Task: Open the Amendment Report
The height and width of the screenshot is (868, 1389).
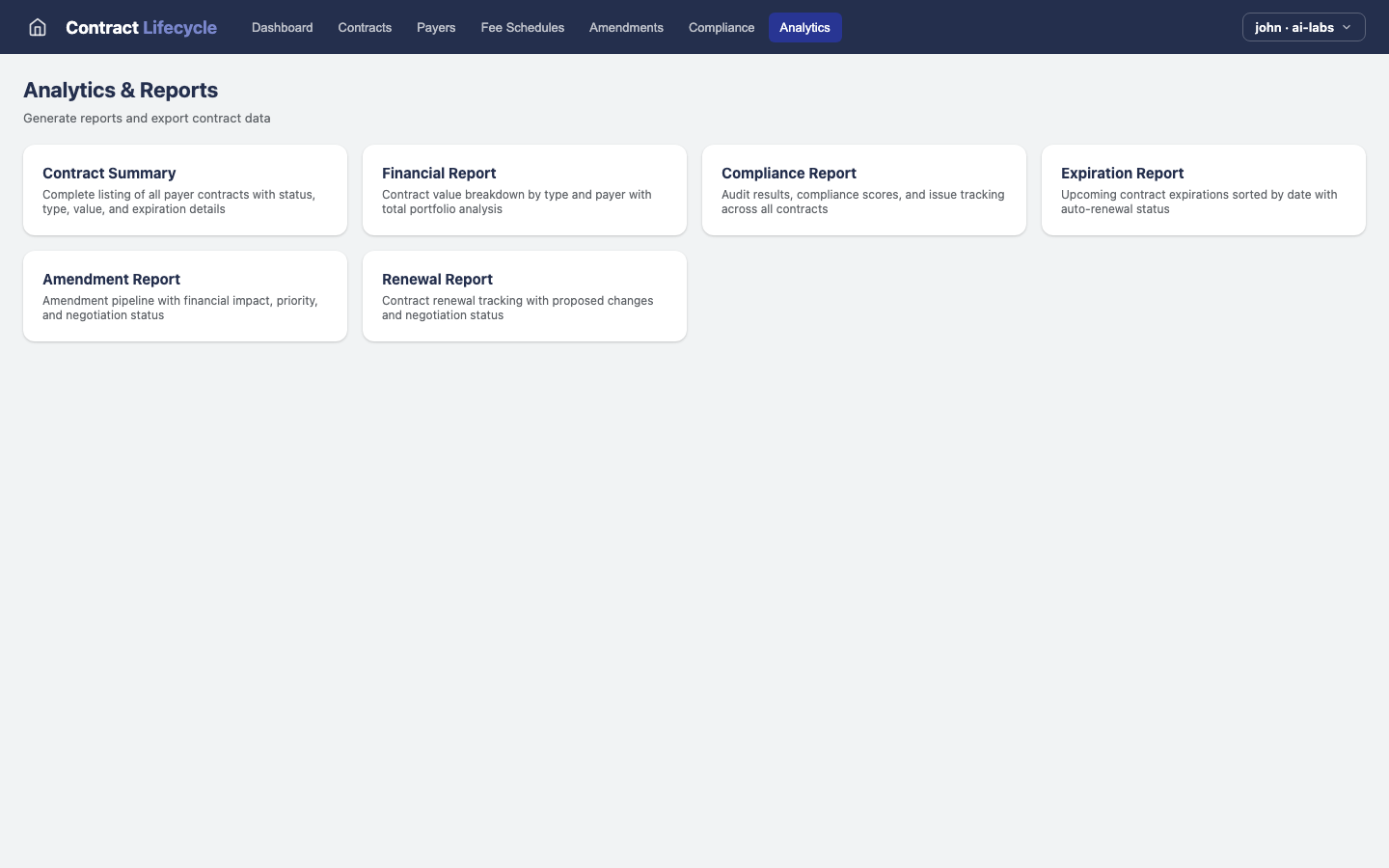Action: pyautogui.click(x=184, y=296)
